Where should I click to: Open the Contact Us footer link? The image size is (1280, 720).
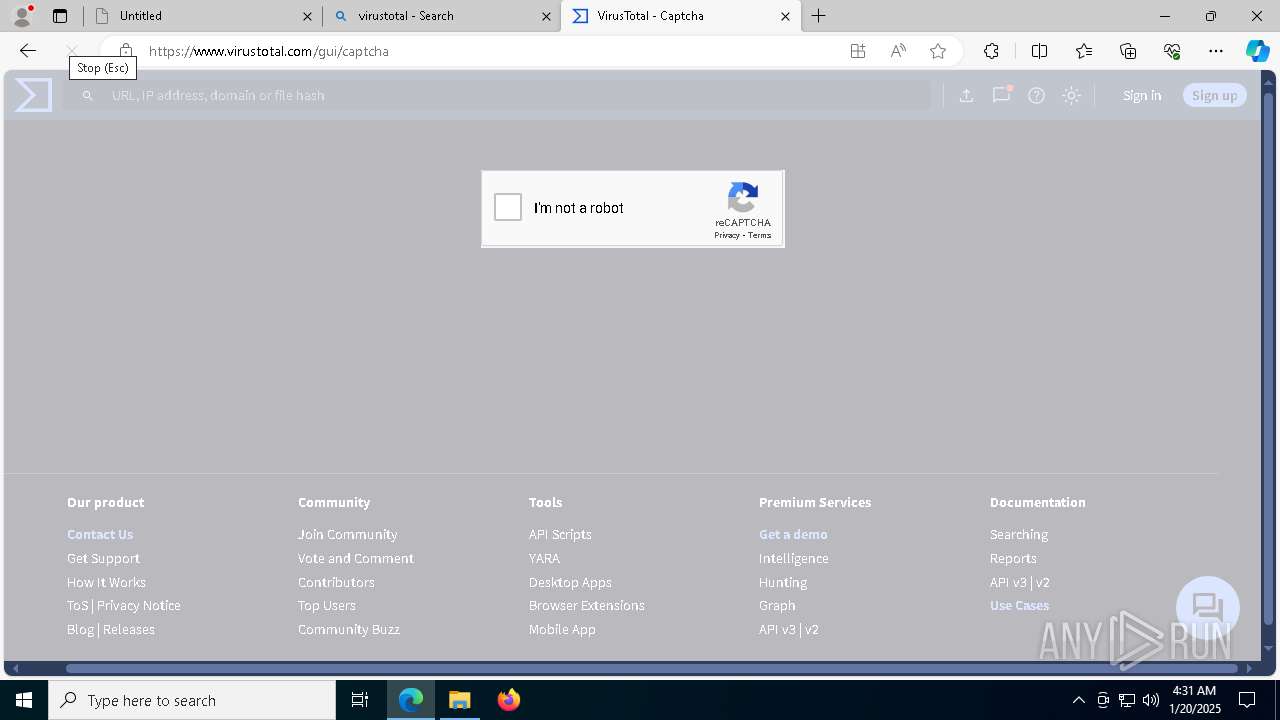100,534
